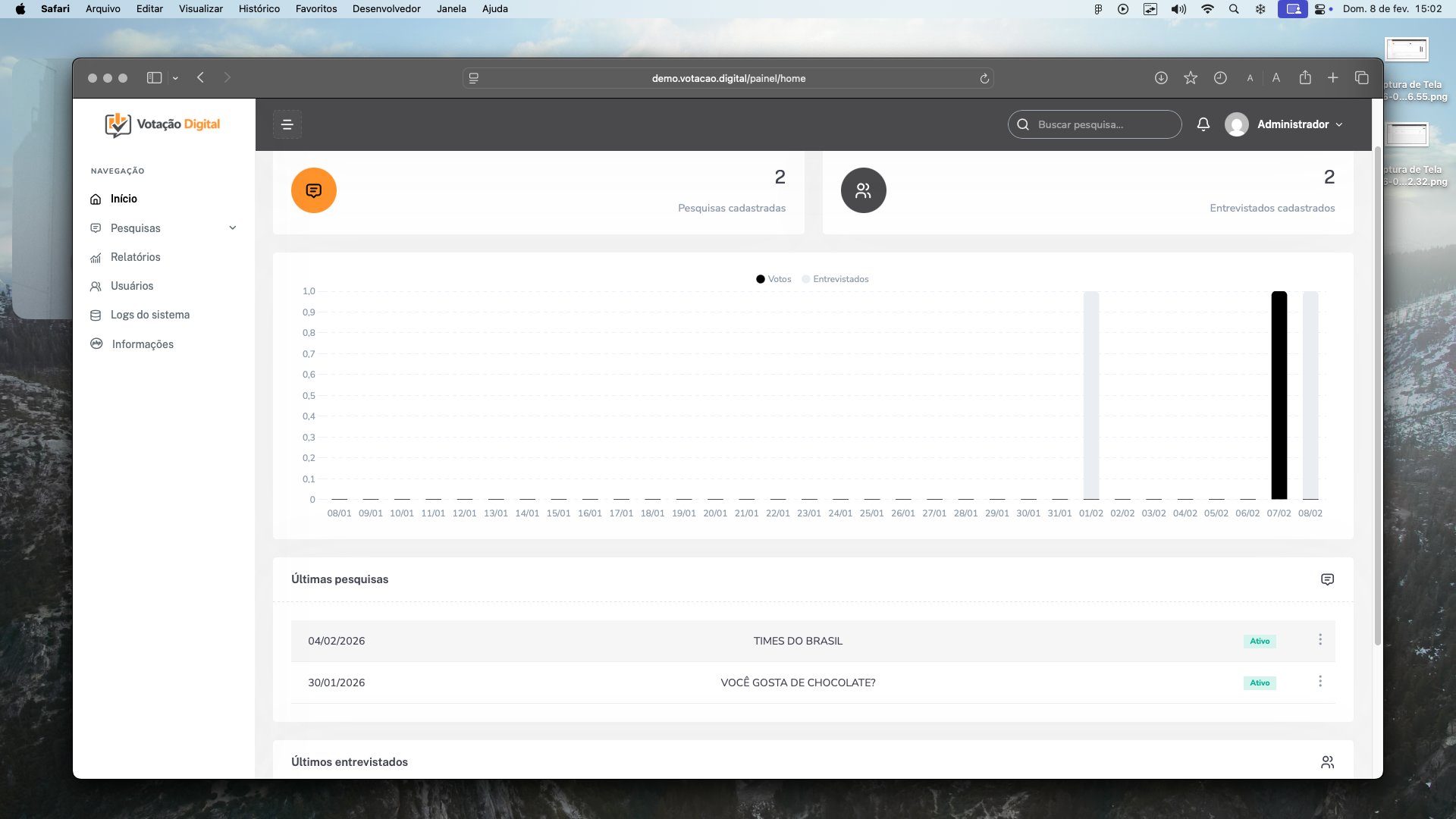Open Relatórios in sidebar navigation
Image resolution: width=1456 pixels, height=819 pixels.
point(135,257)
